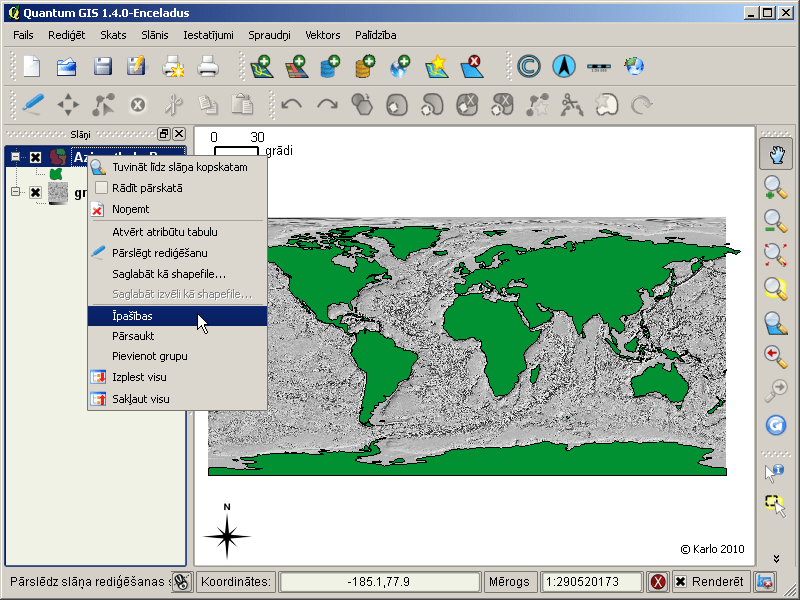Select the Select Features tool
The image size is (800, 600).
tap(775, 506)
